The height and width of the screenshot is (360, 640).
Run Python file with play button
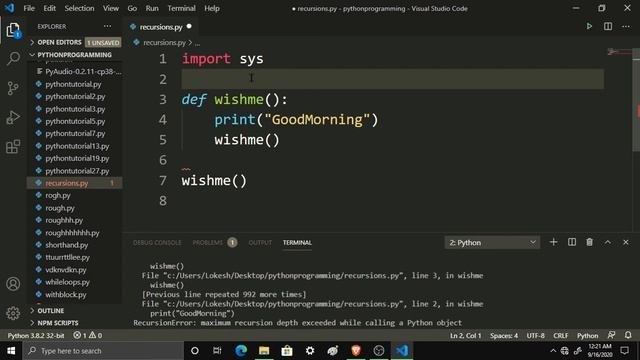coord(589,27)
